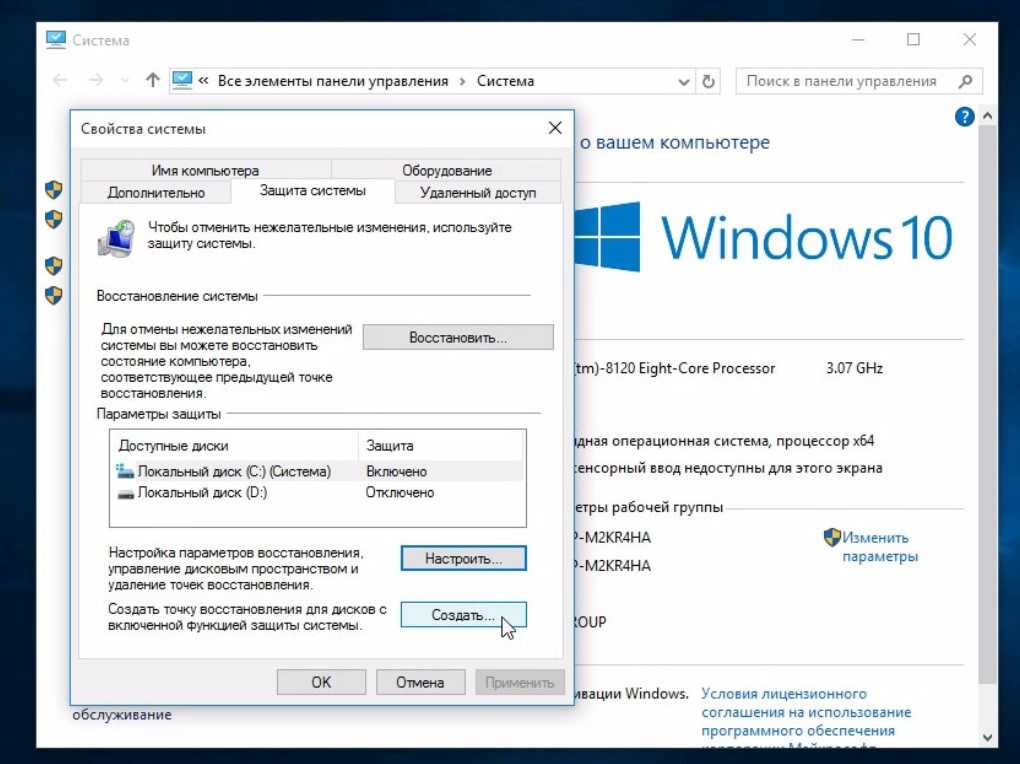This screenshot has width=1020, height=764.
Task: Switch to the 'Имя компьютера' tab
Action: click(205, 170)
